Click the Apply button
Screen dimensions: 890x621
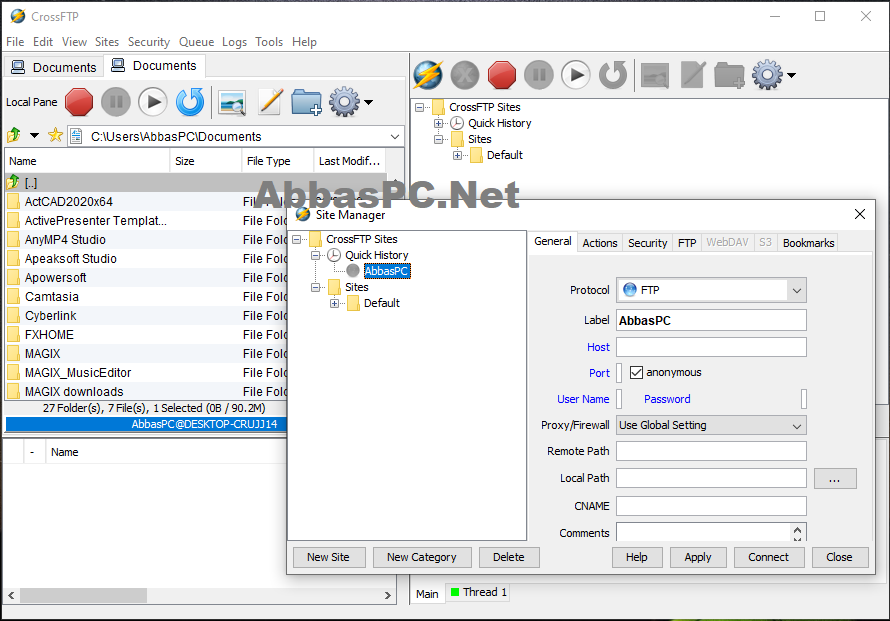[698, 557]
